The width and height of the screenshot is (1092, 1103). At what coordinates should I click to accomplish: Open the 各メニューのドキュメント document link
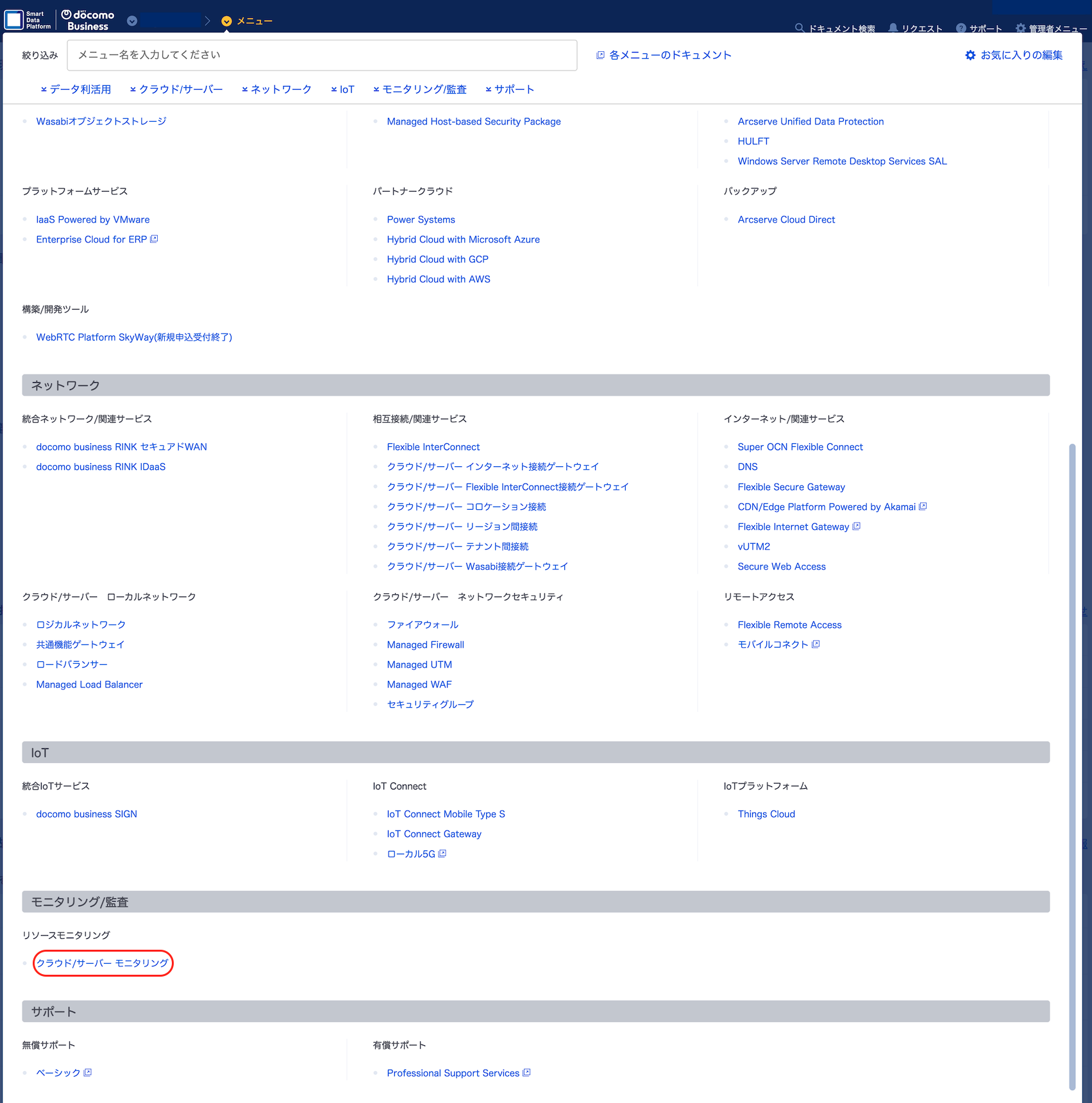(x=664, y=55)
